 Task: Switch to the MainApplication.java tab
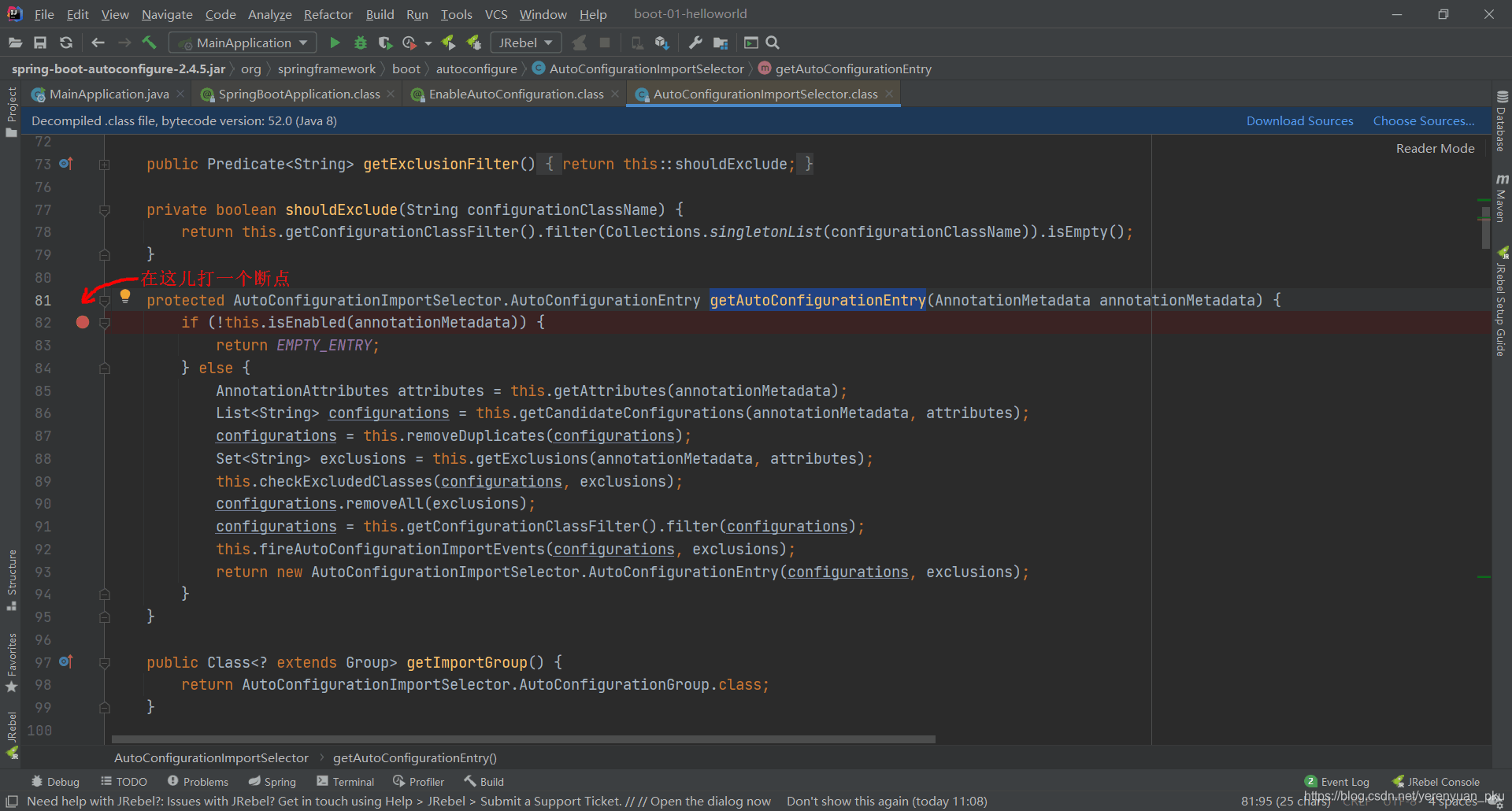pyautogui.click(x=109, y=94)
